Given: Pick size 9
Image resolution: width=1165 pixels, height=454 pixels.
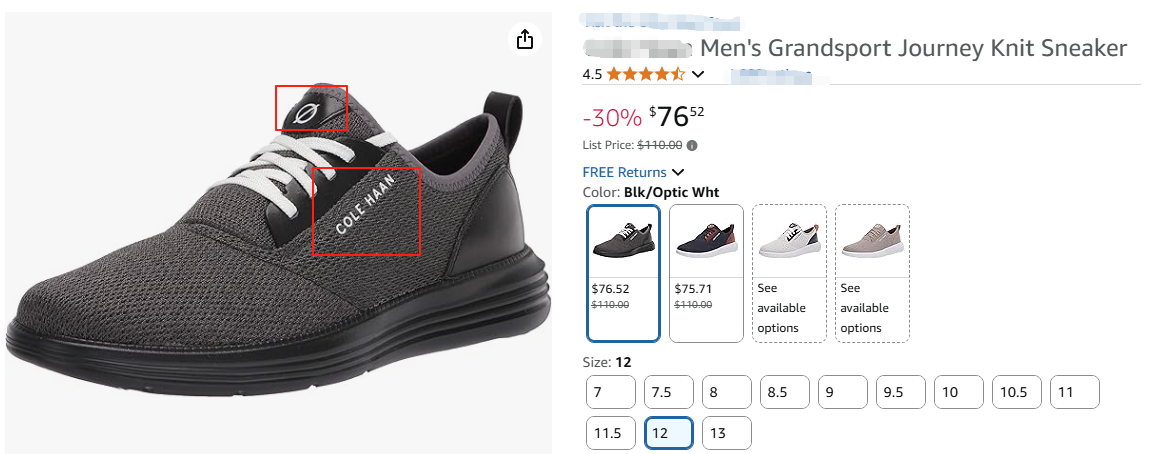Looking at the screenshot, I should coord(842,393).
